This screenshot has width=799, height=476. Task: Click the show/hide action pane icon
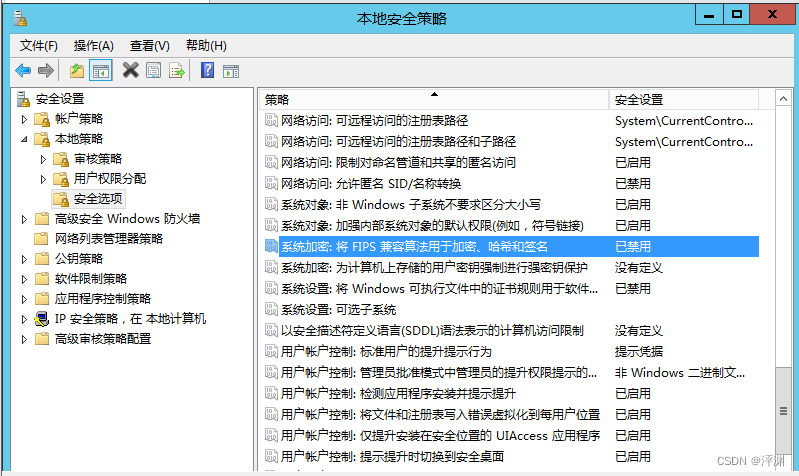tap(231, 71)
